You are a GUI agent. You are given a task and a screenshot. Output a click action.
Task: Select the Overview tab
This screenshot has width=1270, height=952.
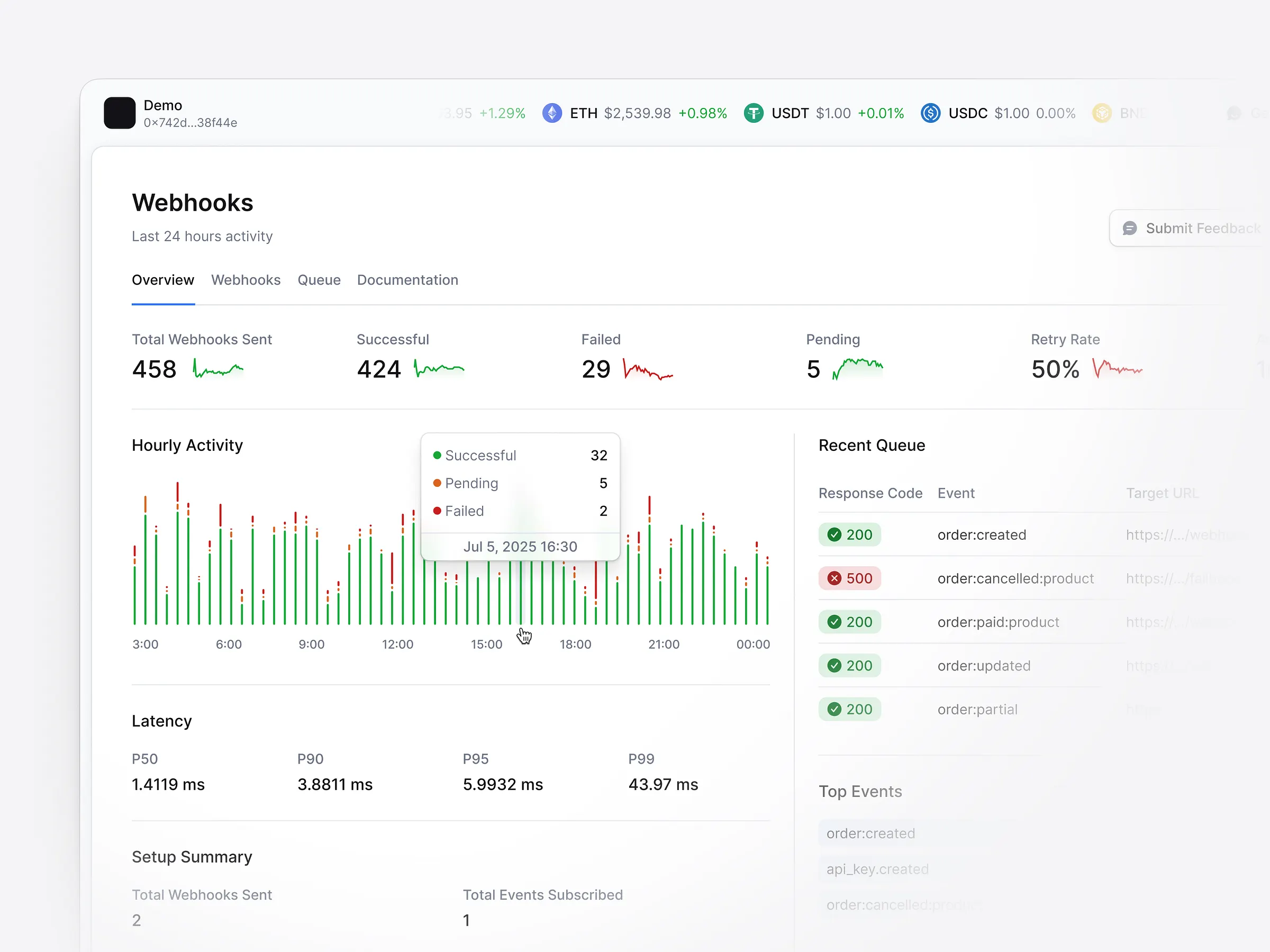point(163,280)
